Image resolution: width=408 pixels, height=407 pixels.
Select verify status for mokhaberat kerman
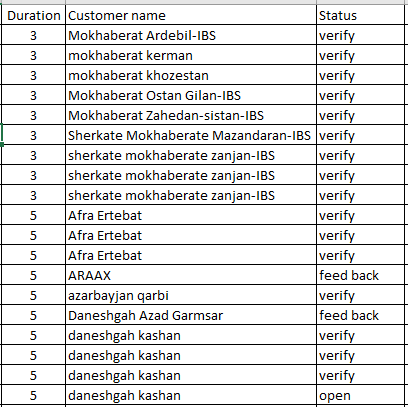[360, 55]
